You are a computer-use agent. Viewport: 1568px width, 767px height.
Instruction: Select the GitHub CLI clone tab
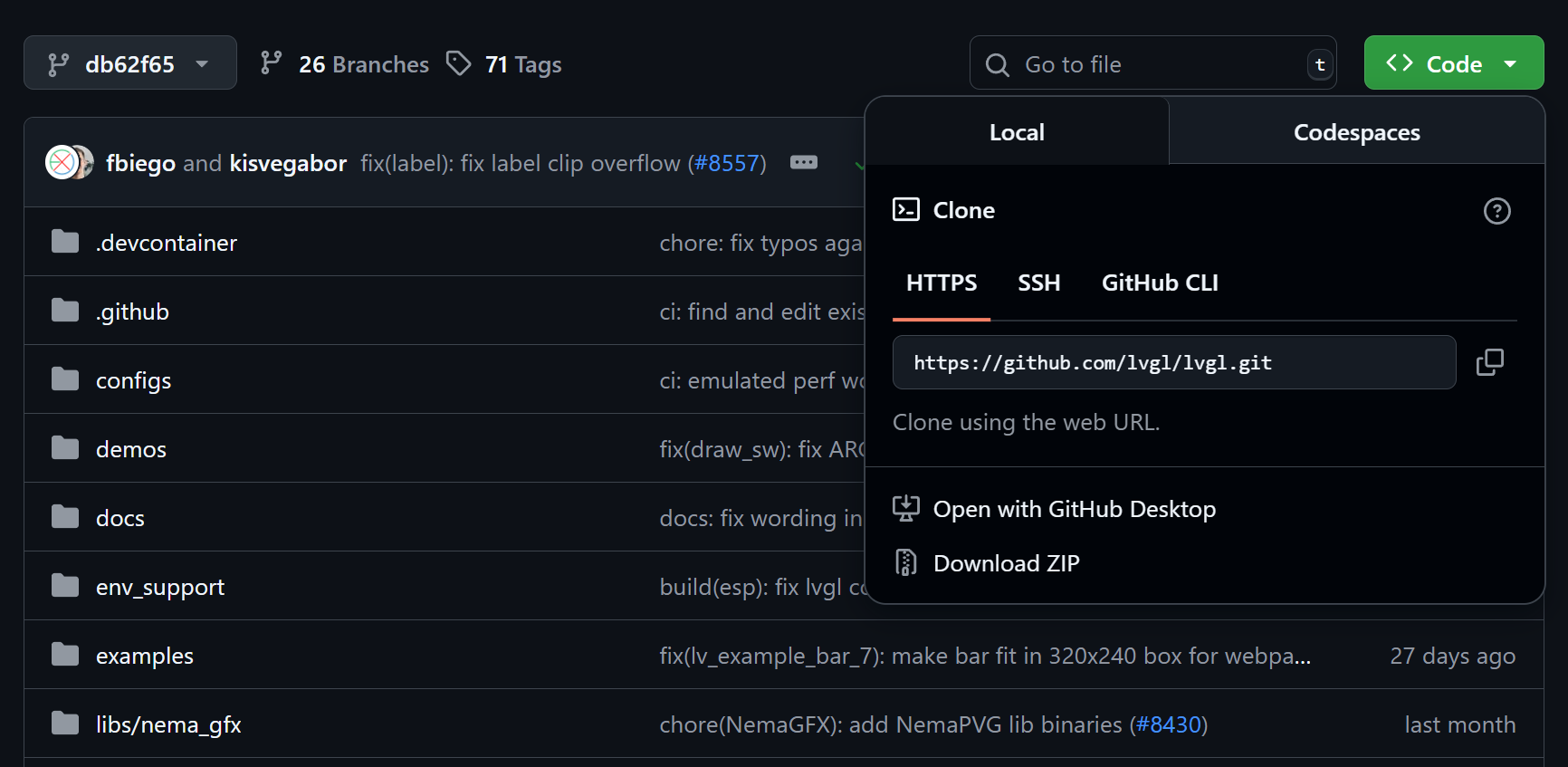pyautogui.click(x=1160, y=283)
